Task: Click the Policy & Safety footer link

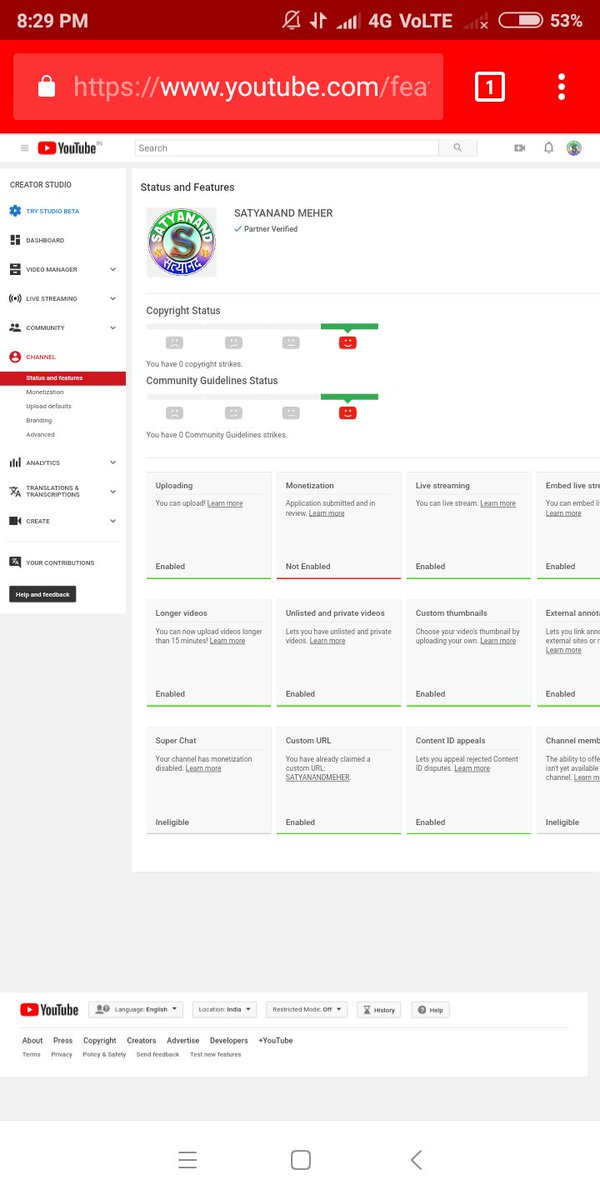Action: coord(104,1054)
